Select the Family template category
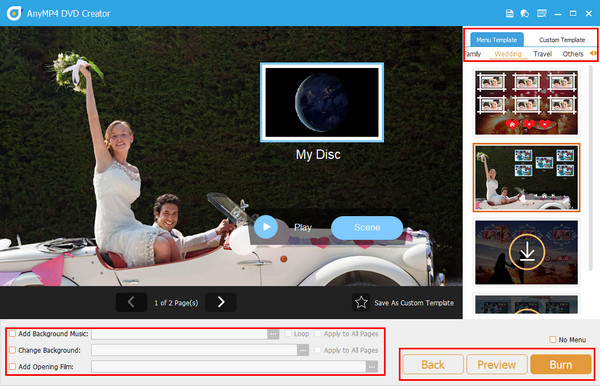600x386 pixels. pos(473,54)
